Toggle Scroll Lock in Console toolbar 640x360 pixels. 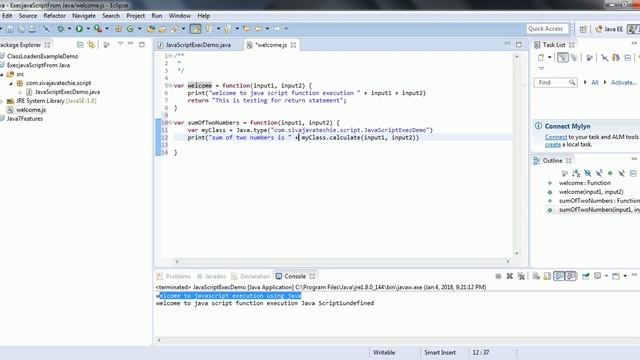coord(547,276)
